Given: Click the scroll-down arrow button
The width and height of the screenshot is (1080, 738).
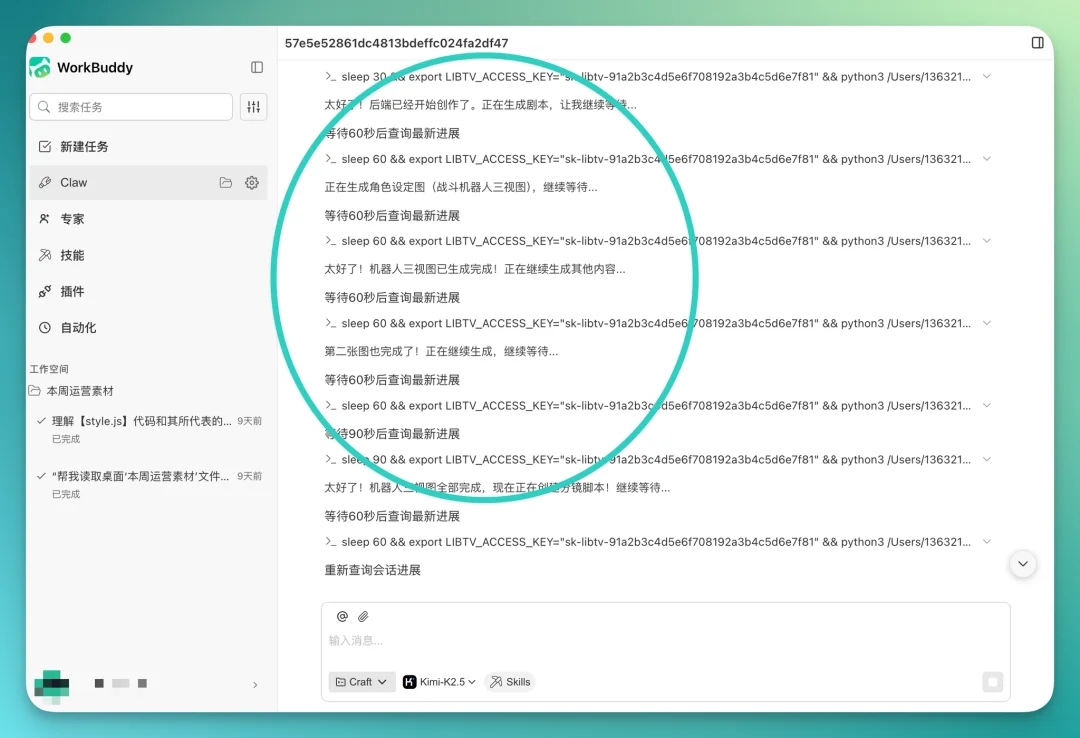Looking at the screenshot, I should click(1023, 563).
